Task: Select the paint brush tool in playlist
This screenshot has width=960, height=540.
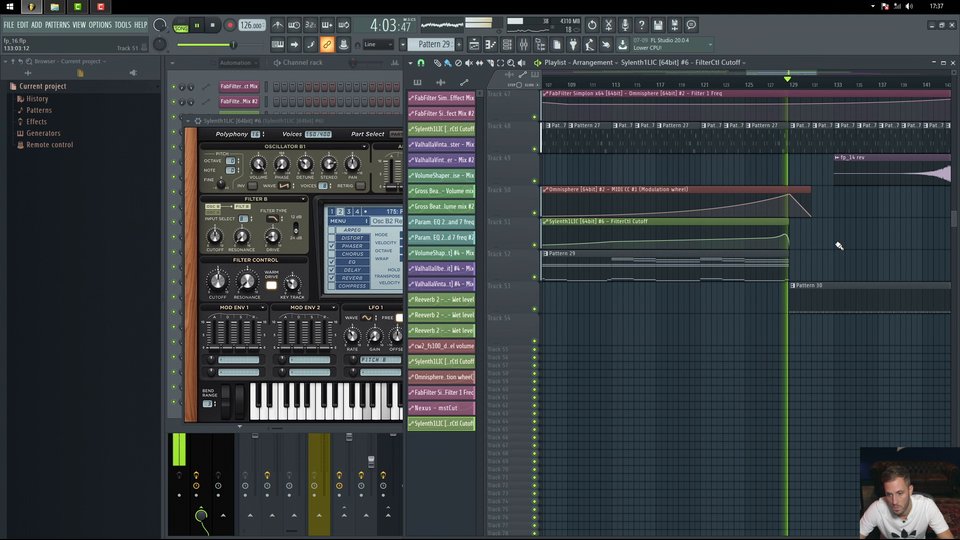Action: pos(448,62)
